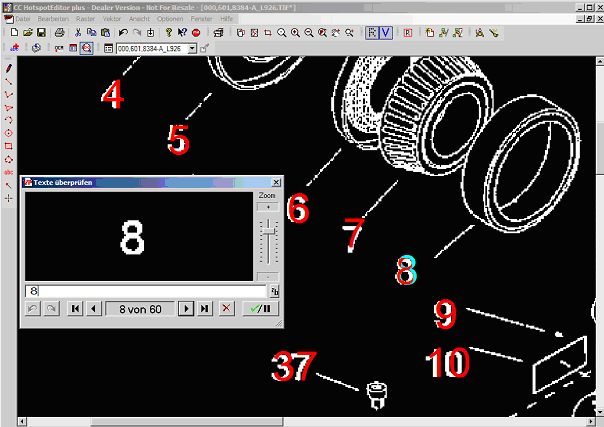
Task: Copy selection with the copy icon
Action: point(91,33)
